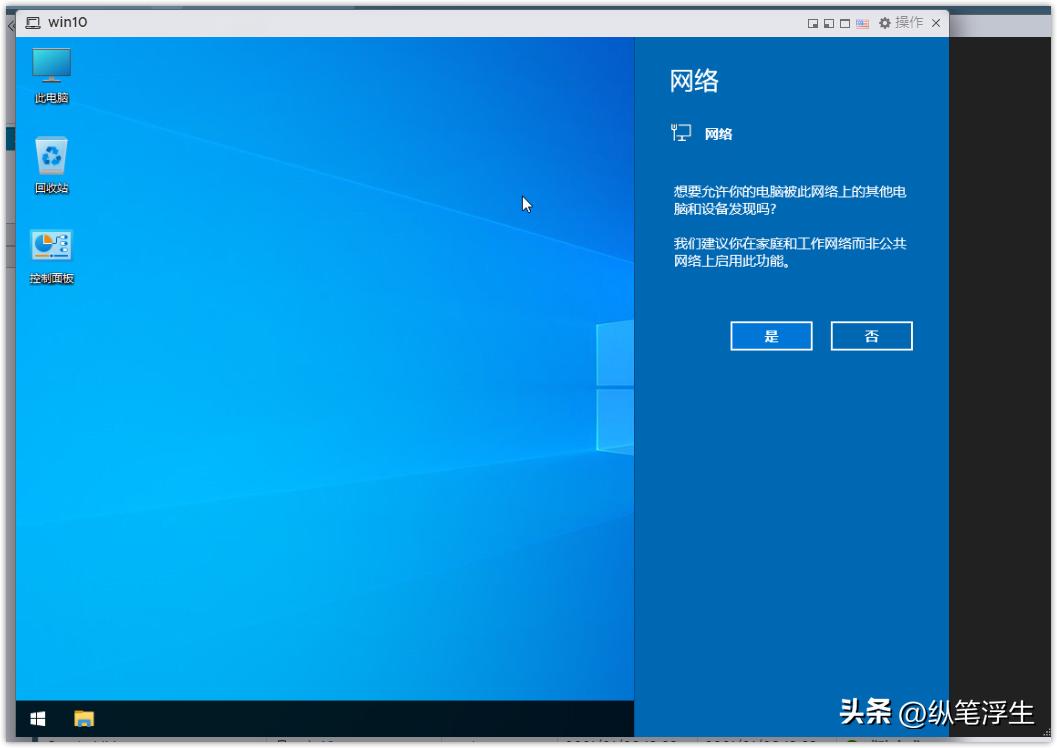Click 否 to decline network discovery

[871, 336]
